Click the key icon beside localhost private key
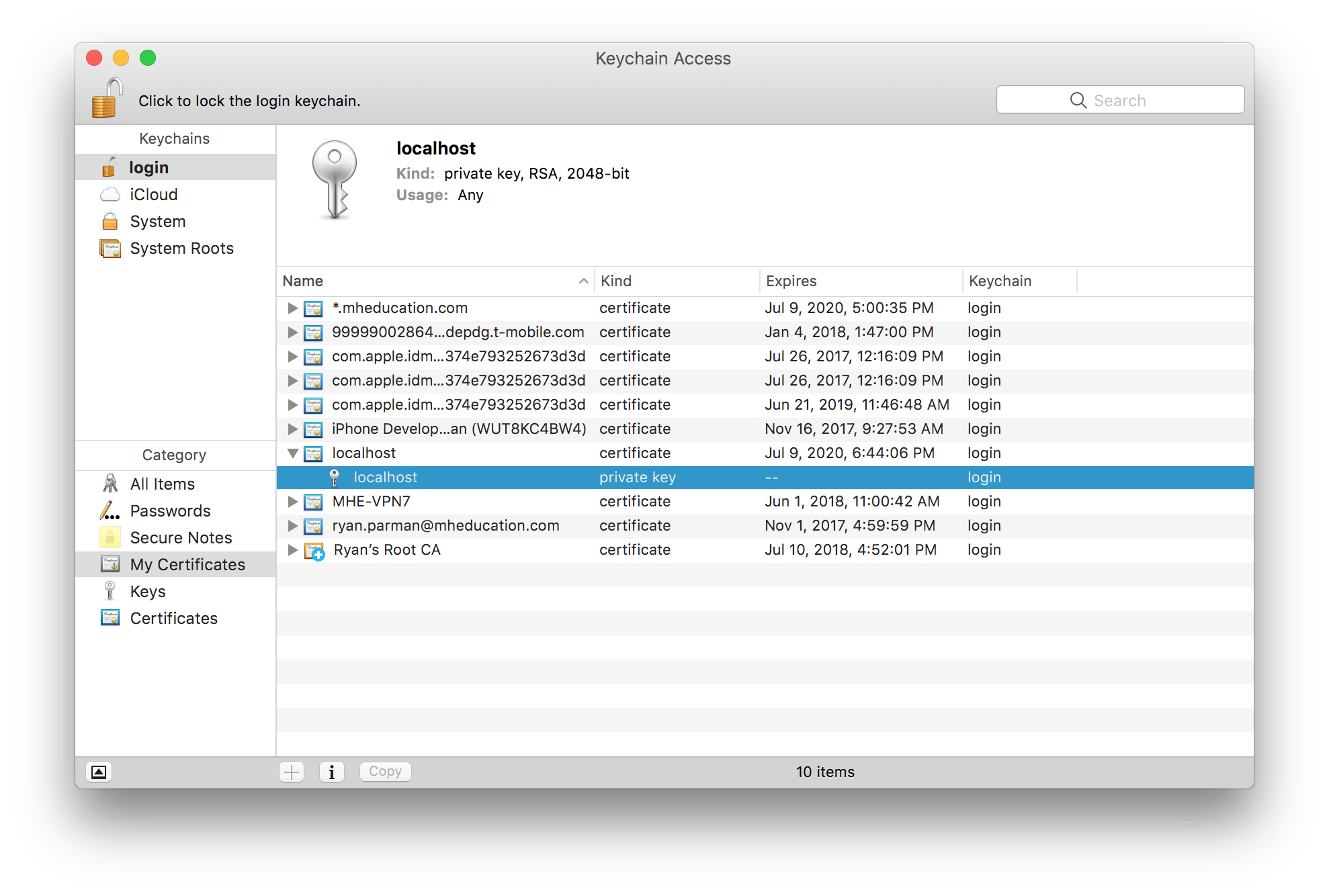This screenshot has width=1329, height=896. pyautogui.click(x=334, y=477)
